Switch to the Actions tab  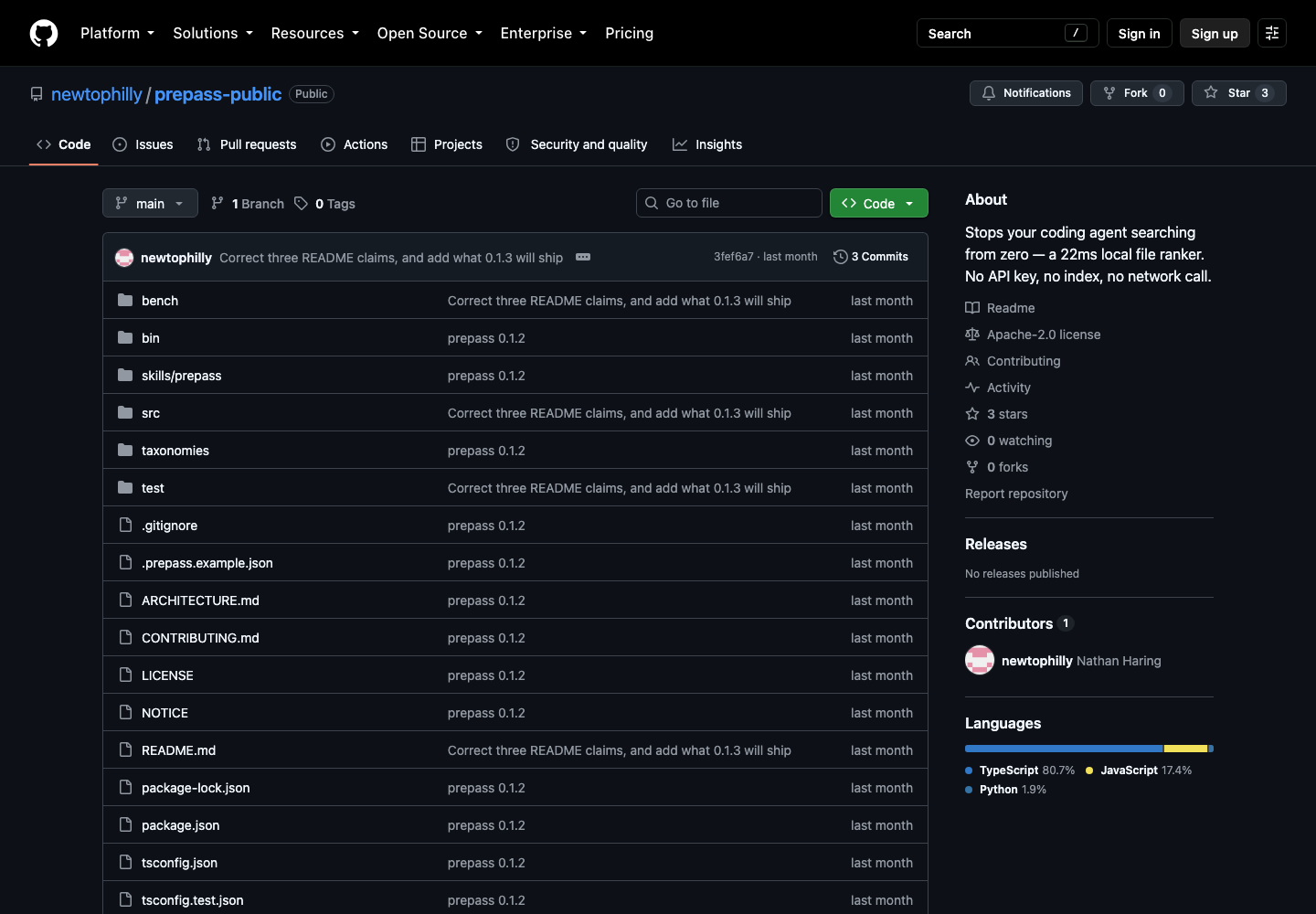pyautogui.click(x=355, y=144)
